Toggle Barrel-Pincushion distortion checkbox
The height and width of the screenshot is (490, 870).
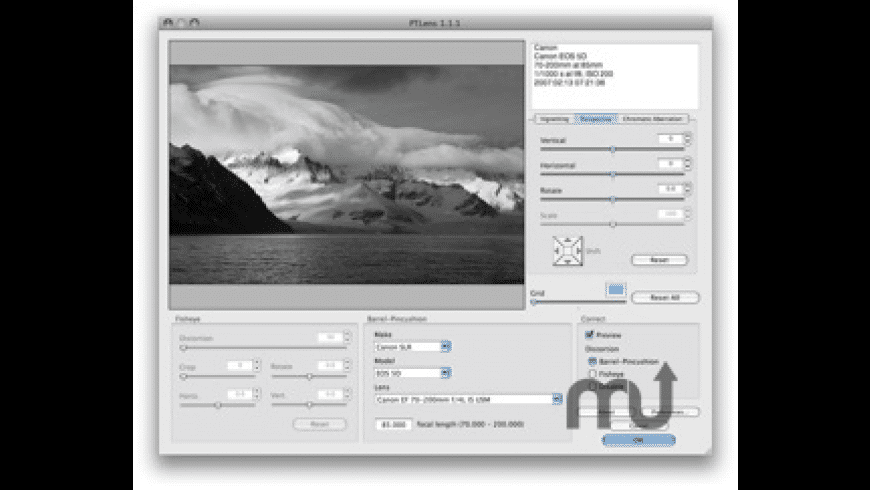coord(592,361)
